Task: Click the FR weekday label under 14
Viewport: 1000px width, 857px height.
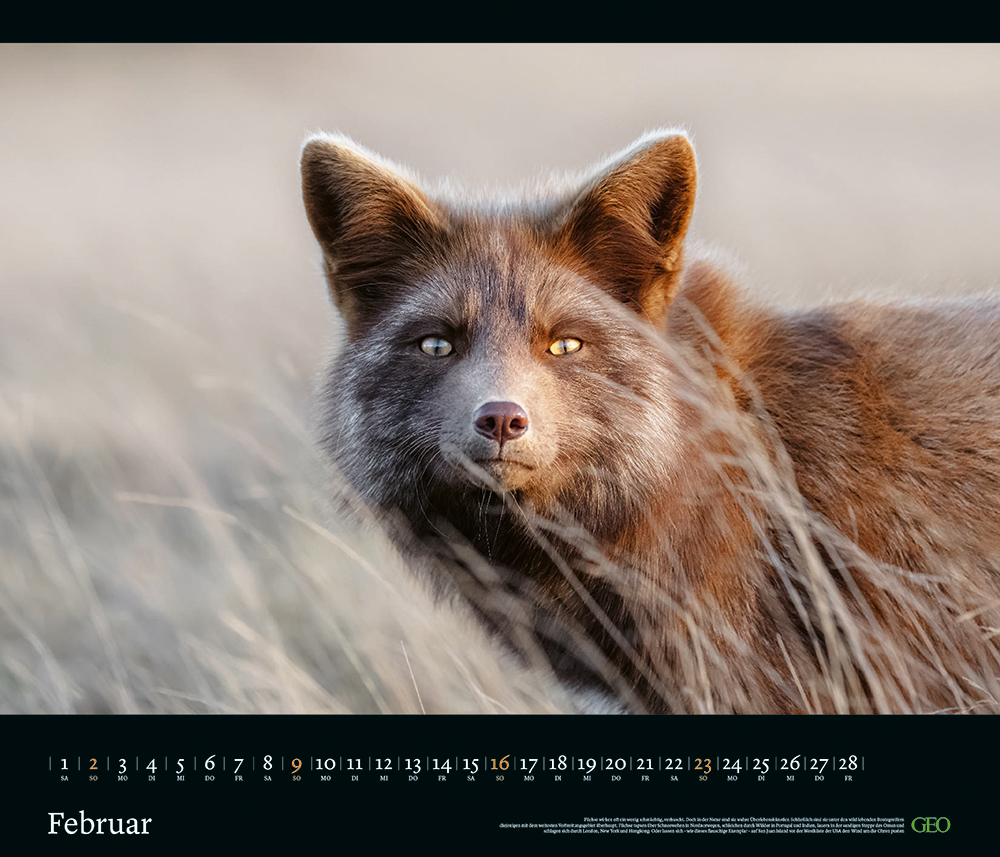Action: click(442, 779)
